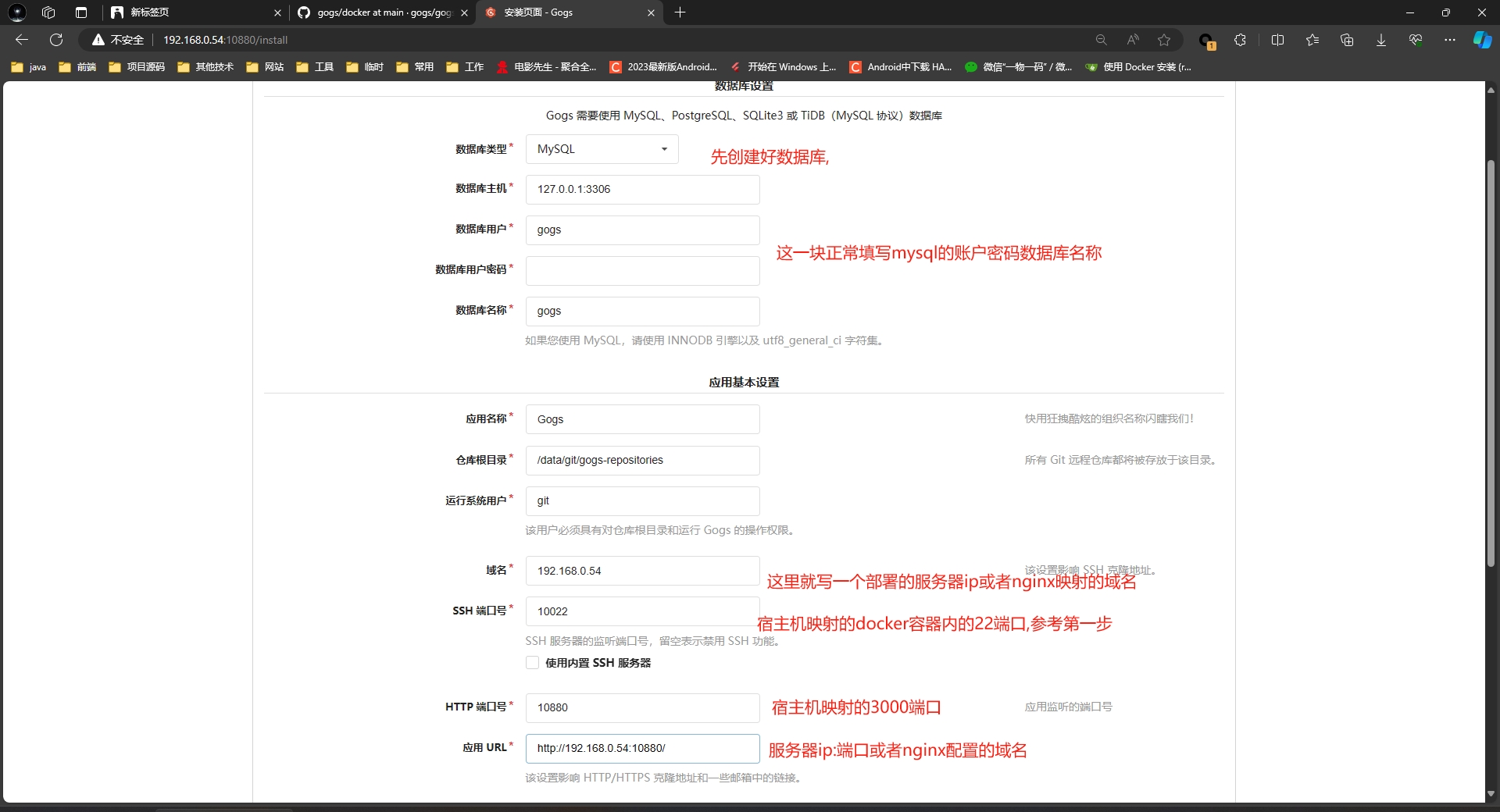Focus the 数据库用户密码 field
1500x812 pixels.
coord(642,271)
